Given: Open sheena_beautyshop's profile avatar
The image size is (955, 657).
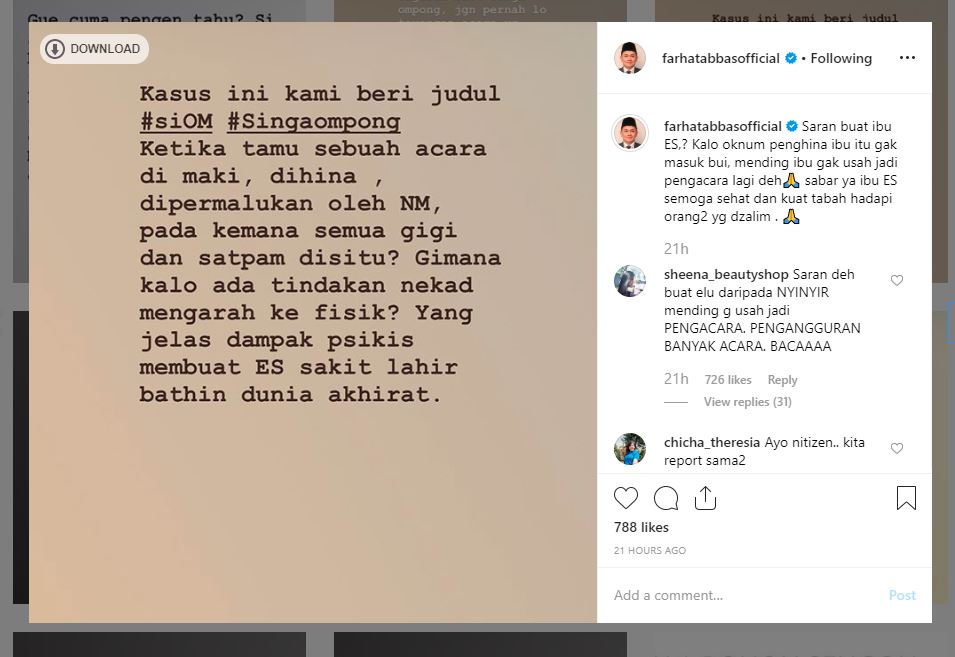Looking at the screenshot, I should [x=630, y=281].
